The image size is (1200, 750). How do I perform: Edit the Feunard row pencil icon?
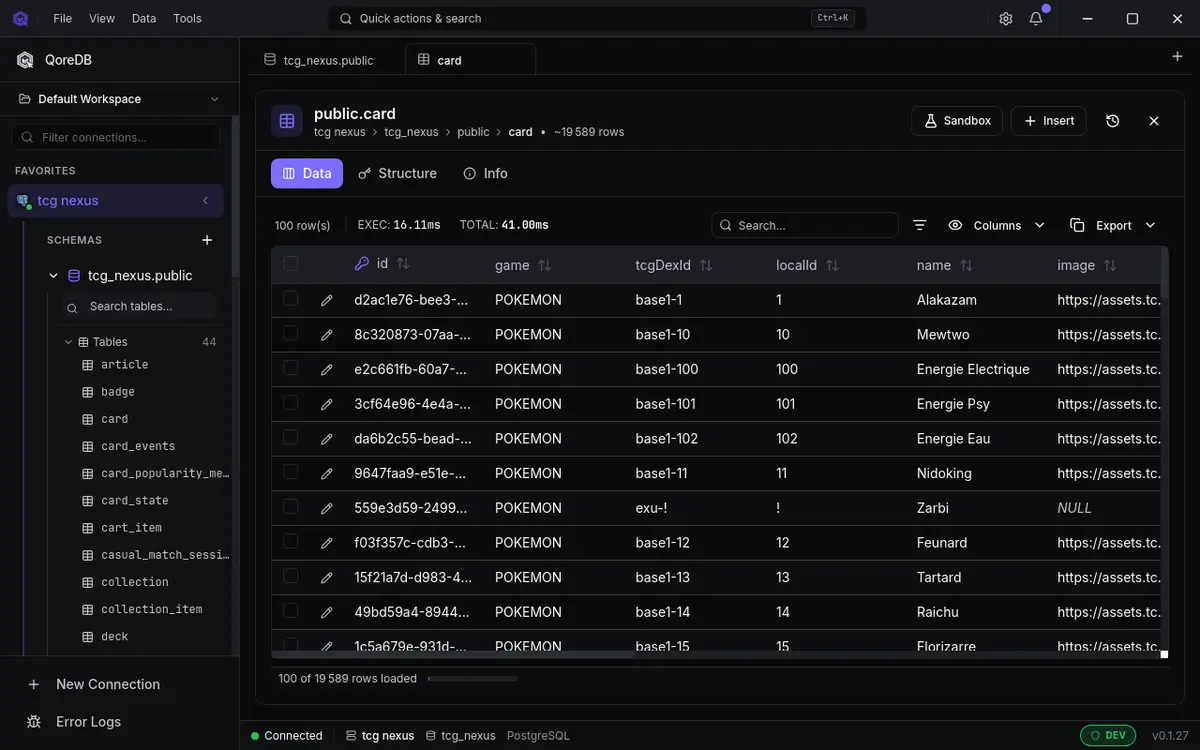(326, 543)
